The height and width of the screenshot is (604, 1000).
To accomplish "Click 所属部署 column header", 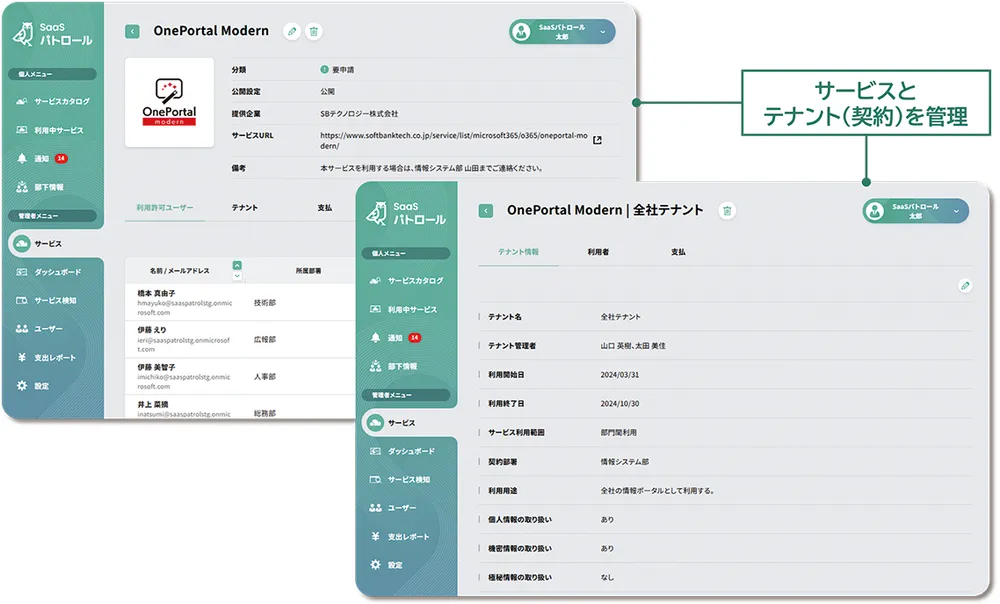I will click(309, 271).
